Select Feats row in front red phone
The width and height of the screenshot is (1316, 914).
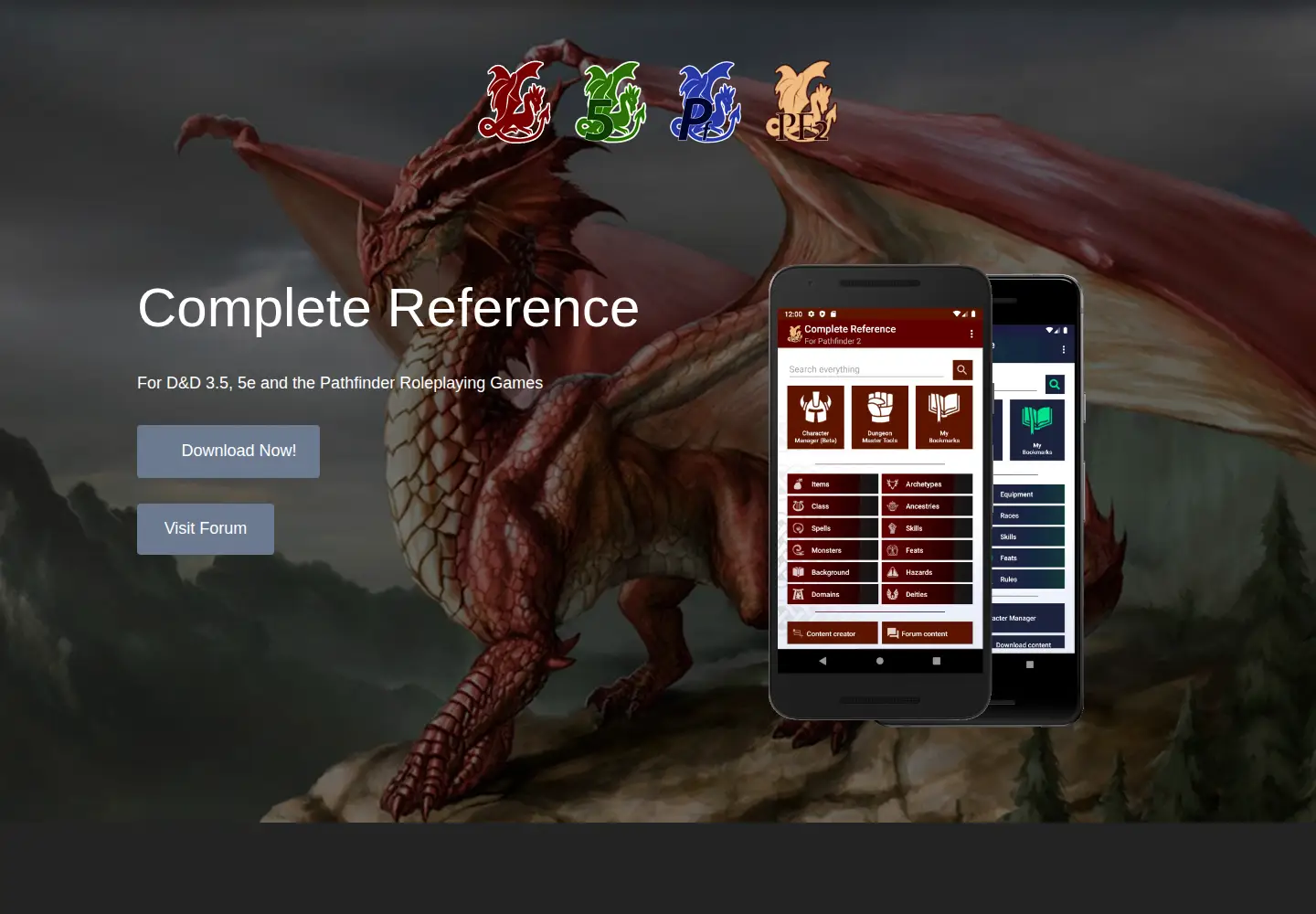pyautogui.click(x=927, y=550)
